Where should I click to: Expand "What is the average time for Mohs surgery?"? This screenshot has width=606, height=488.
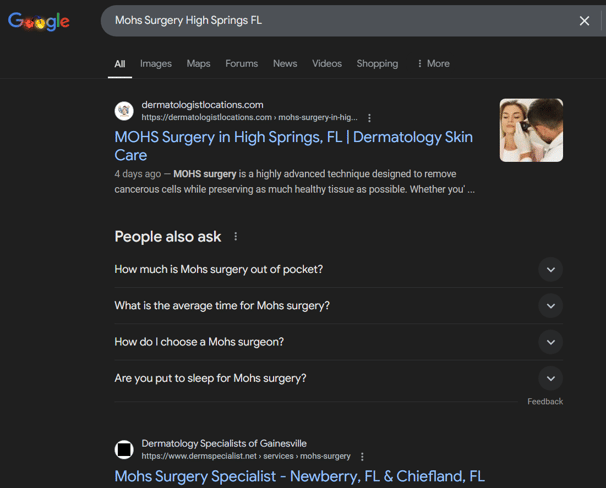point(550,306)
